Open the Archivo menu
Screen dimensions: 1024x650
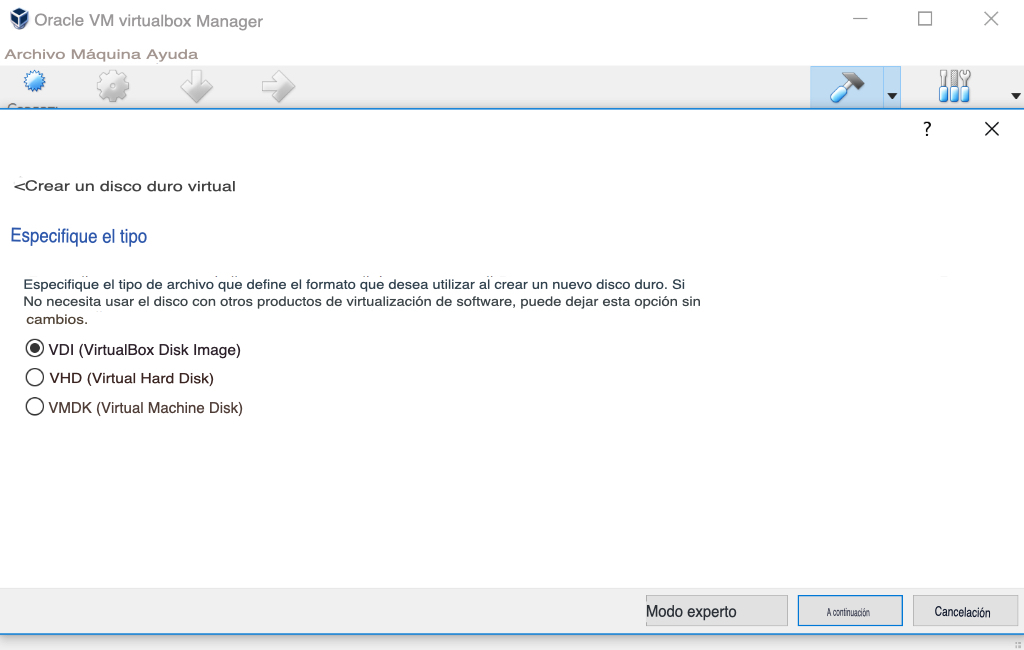coord(35,54)
